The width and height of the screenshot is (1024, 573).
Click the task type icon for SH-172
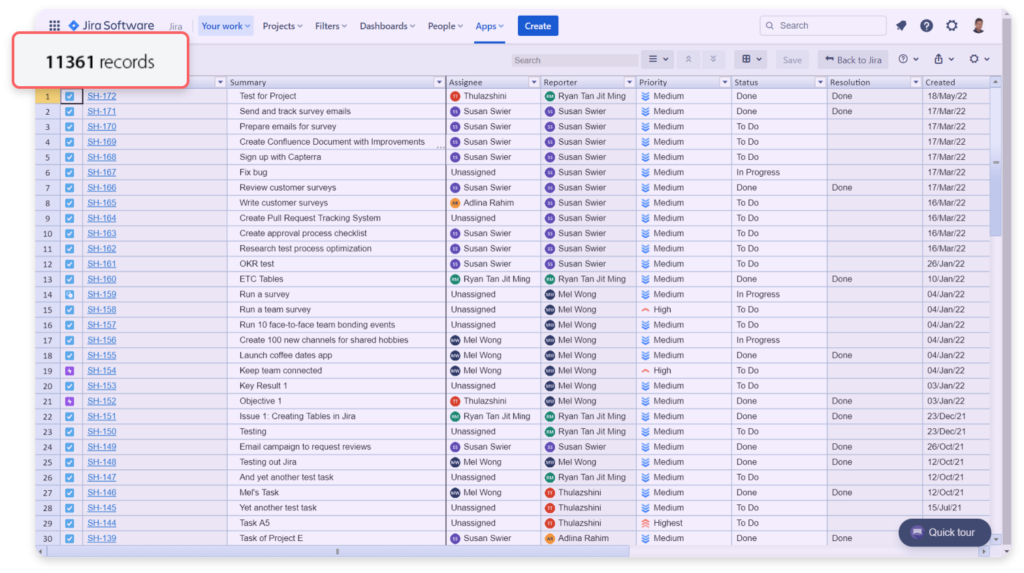(70, 96)
